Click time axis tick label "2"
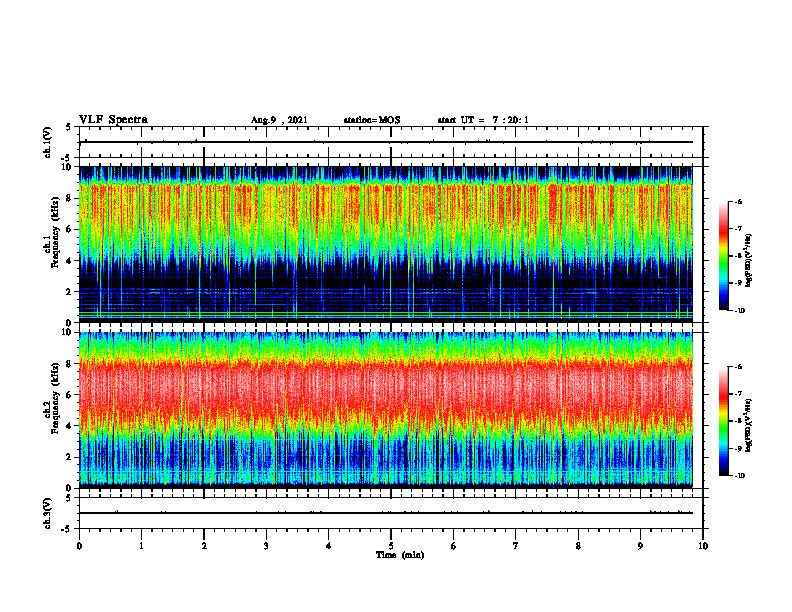 pyautogui.click(x=204, y=546)
